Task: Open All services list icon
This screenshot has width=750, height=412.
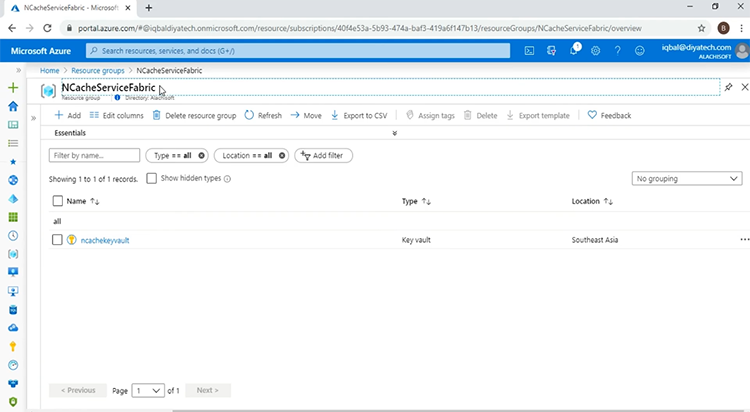Action: coord(13,143)
